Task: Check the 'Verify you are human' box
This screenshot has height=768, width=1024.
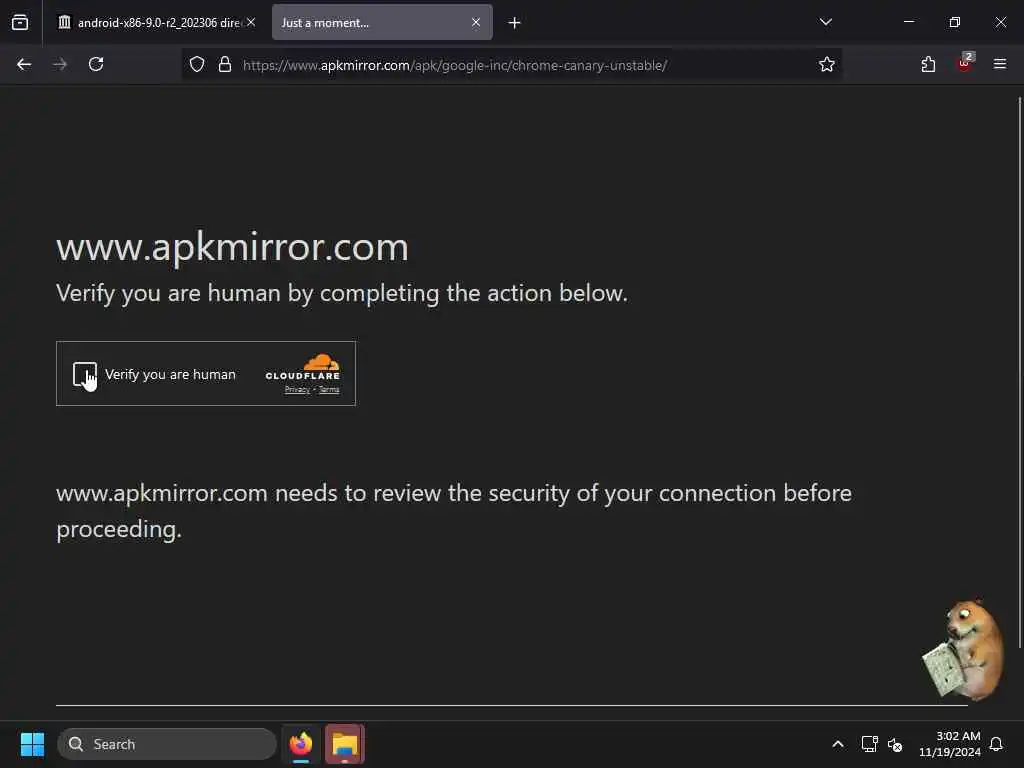Action: pos(85,374)
